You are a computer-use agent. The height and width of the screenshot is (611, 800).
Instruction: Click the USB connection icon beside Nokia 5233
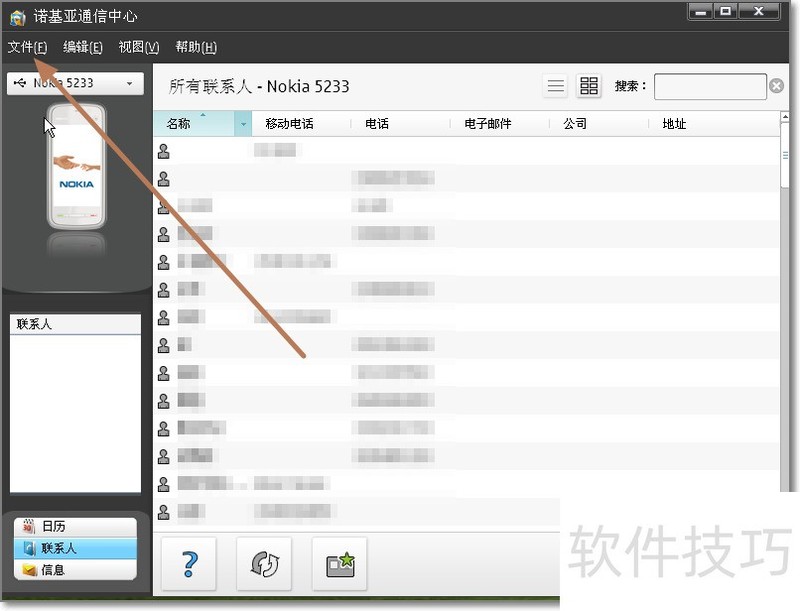(20, 83)
